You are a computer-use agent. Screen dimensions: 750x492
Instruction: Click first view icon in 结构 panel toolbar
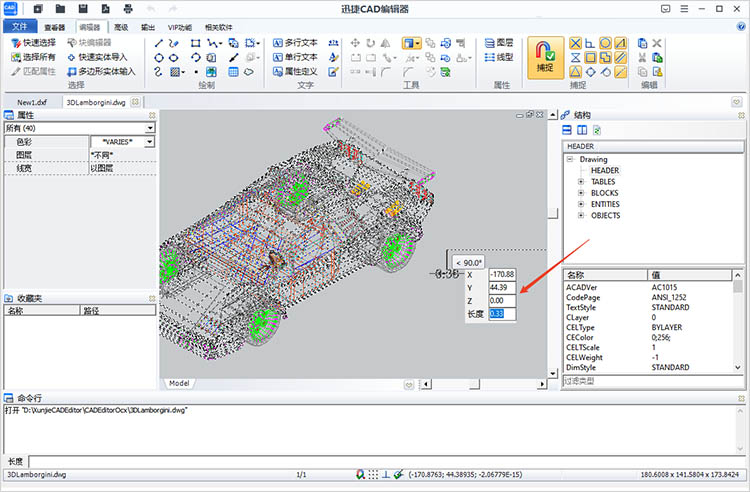coord(567,130)
